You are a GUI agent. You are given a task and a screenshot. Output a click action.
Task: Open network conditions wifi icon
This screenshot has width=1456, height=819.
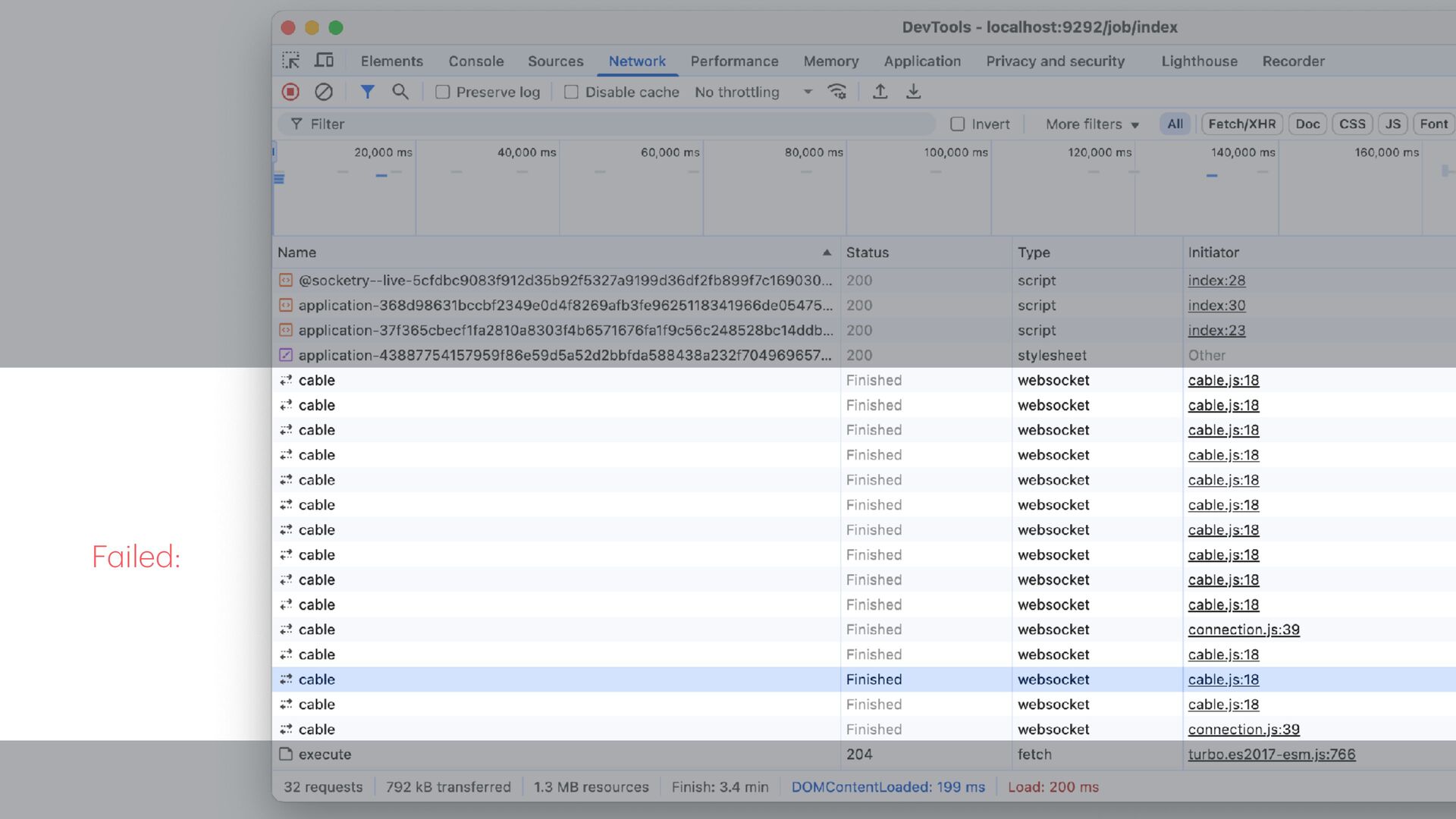tap(837, 92)
